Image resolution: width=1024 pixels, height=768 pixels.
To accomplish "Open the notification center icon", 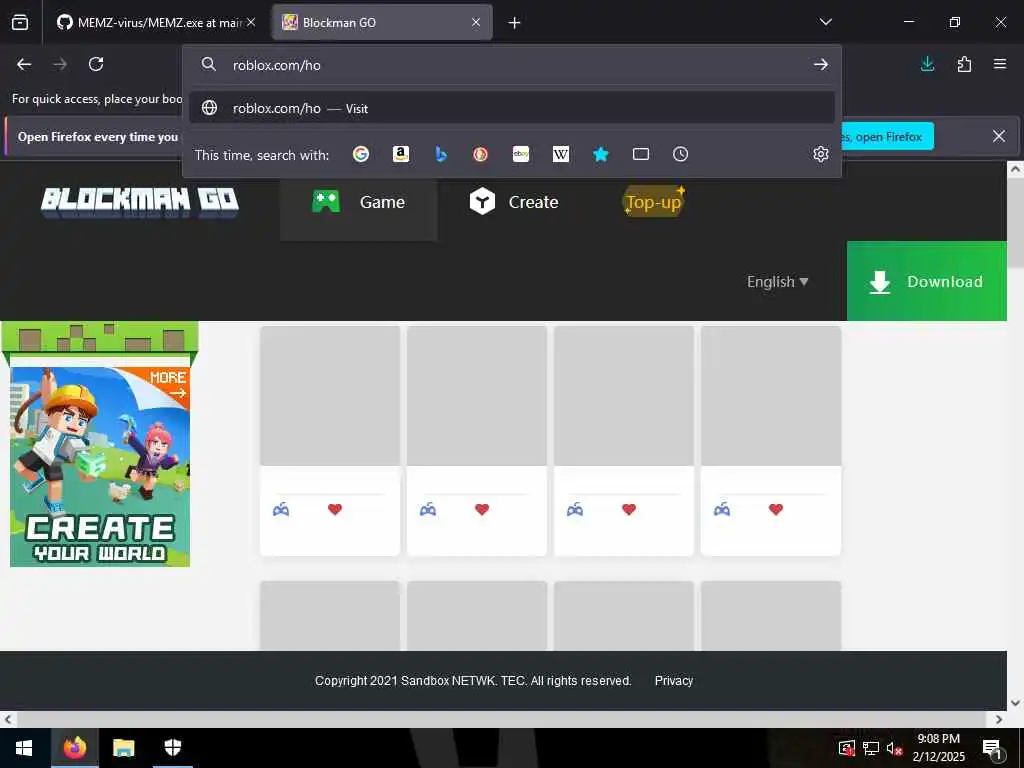I will (x=992, y=749).
